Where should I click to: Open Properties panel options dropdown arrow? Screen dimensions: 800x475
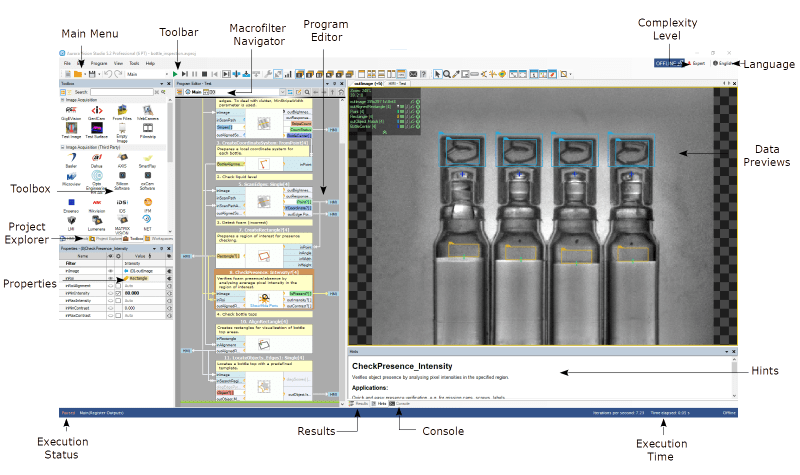(155, 248)
